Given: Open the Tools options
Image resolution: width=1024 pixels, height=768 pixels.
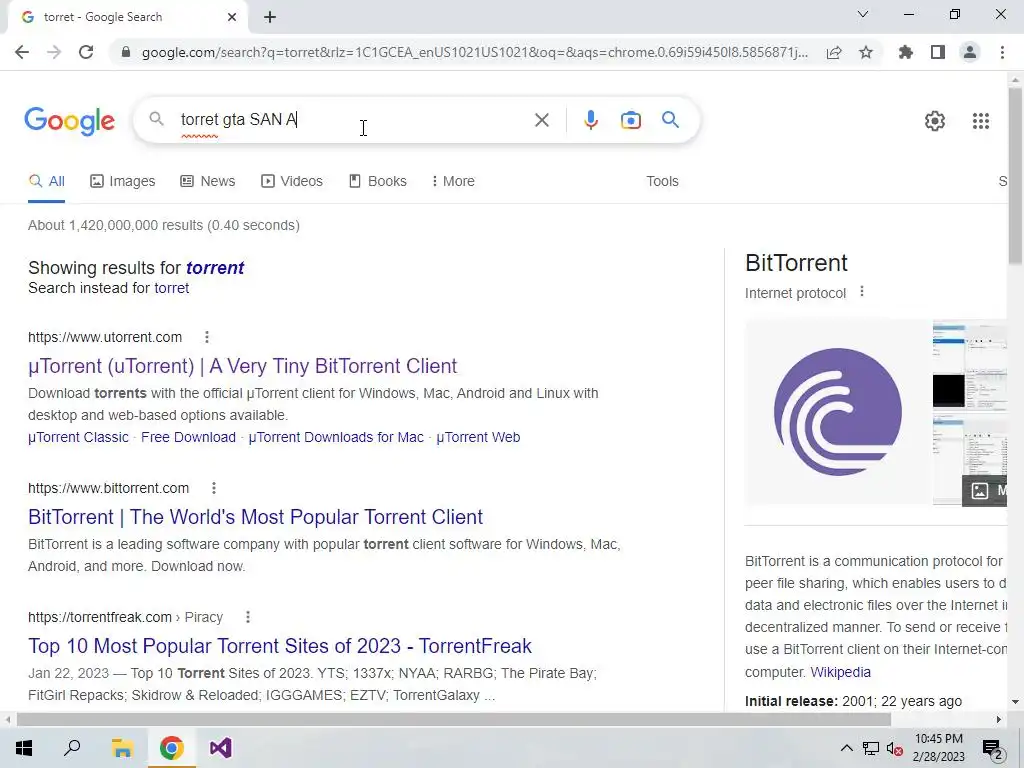Looking at the screenshot, I should coord(662,182).
